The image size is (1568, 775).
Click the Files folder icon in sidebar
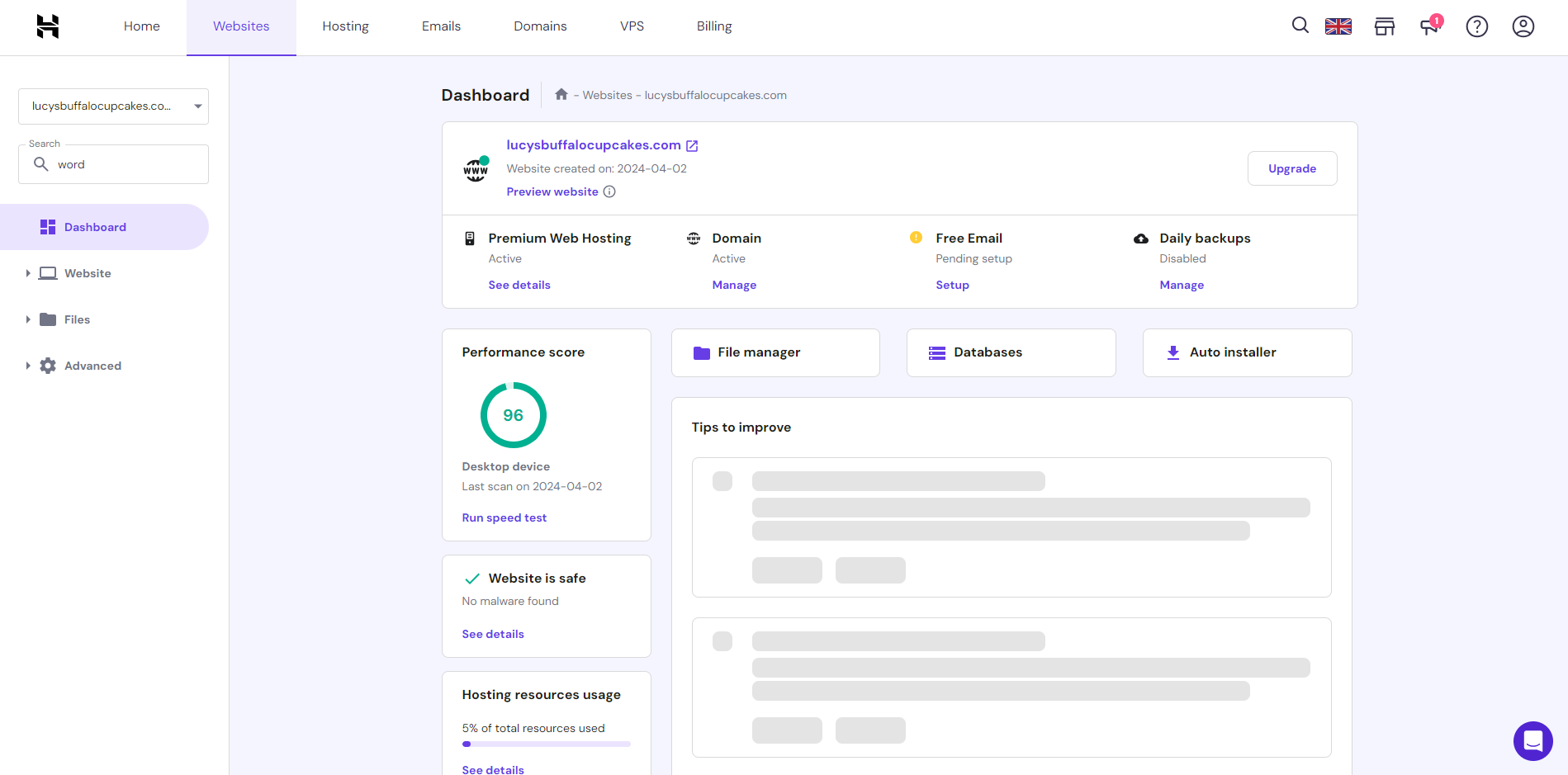point(48,319)
